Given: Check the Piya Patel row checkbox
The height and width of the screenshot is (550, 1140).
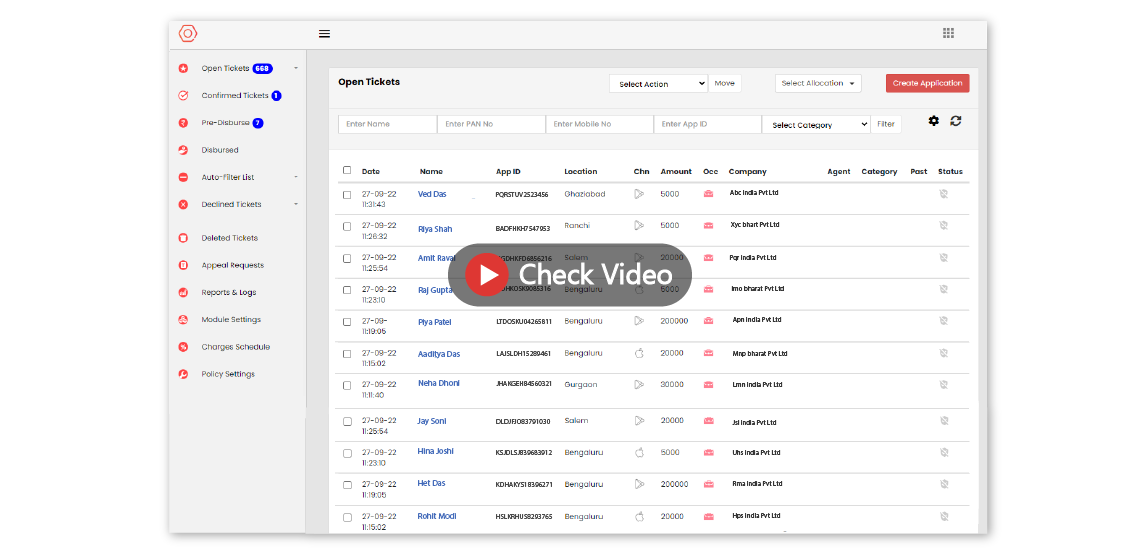Looking at the screenshot, I should (x=347, y=322).
